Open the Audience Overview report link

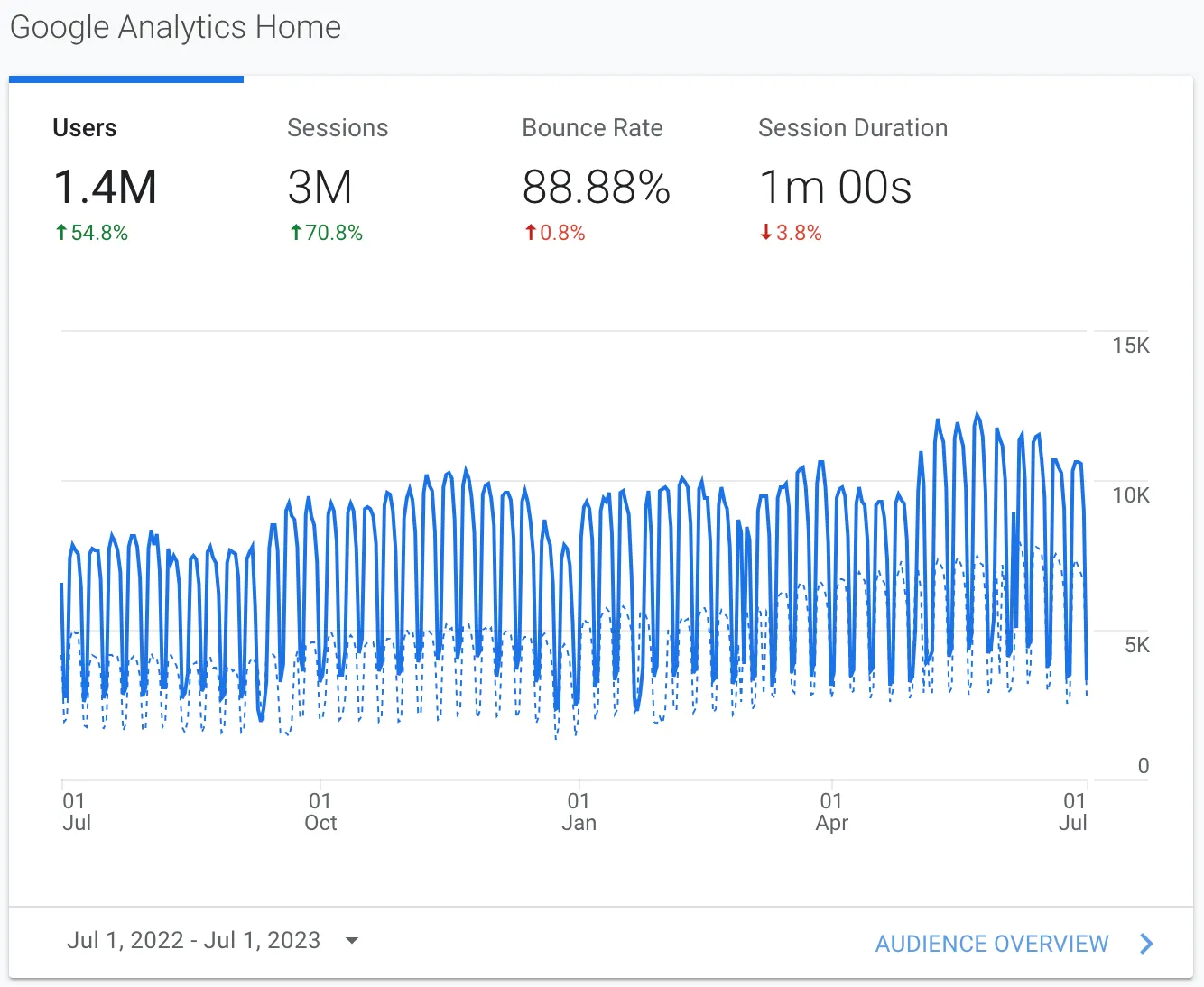coord(992,944)
